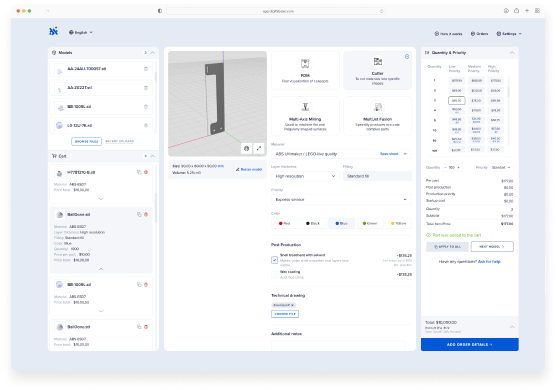
Task: Select medium priority price for quantity 1
Action: pos(476,81)
